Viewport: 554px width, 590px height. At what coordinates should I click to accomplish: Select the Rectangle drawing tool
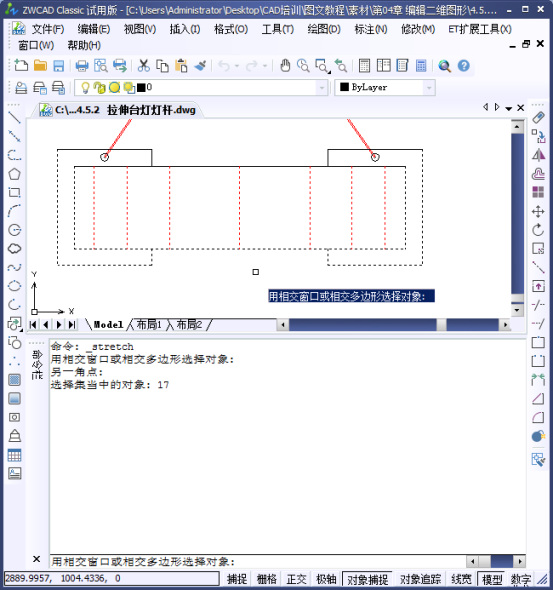click(14, 193)
